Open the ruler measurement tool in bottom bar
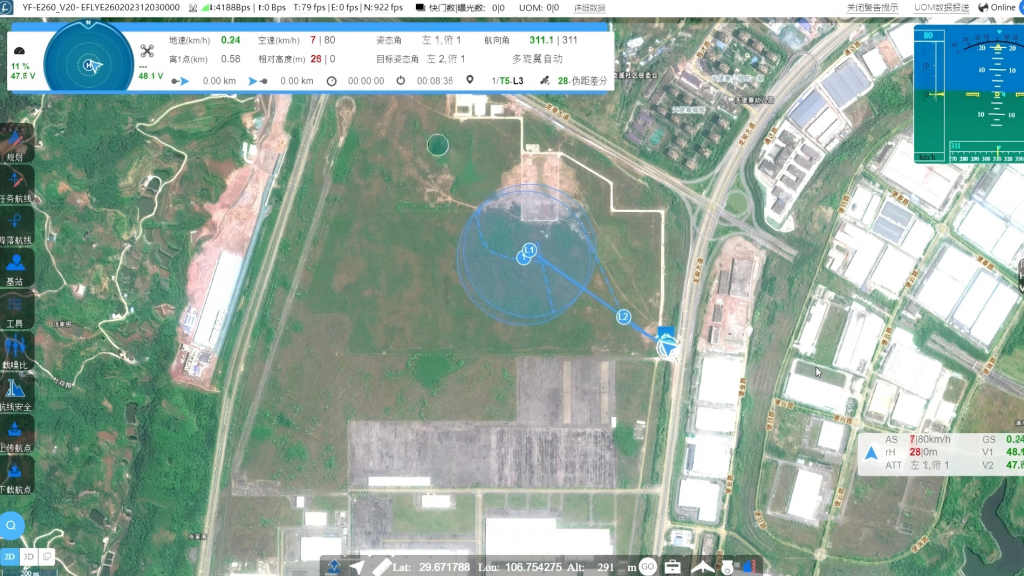 [381, 566]
